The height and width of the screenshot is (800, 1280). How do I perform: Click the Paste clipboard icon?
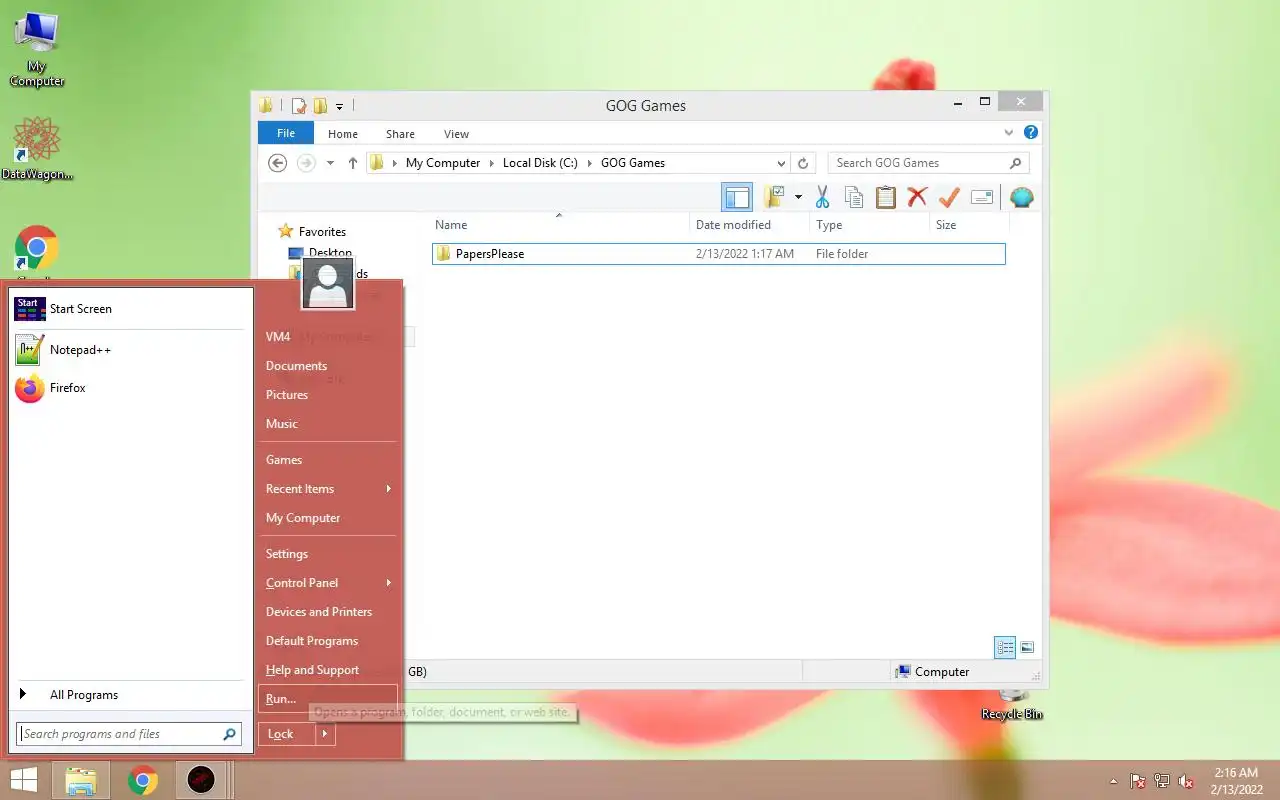(x=885, y=197)
